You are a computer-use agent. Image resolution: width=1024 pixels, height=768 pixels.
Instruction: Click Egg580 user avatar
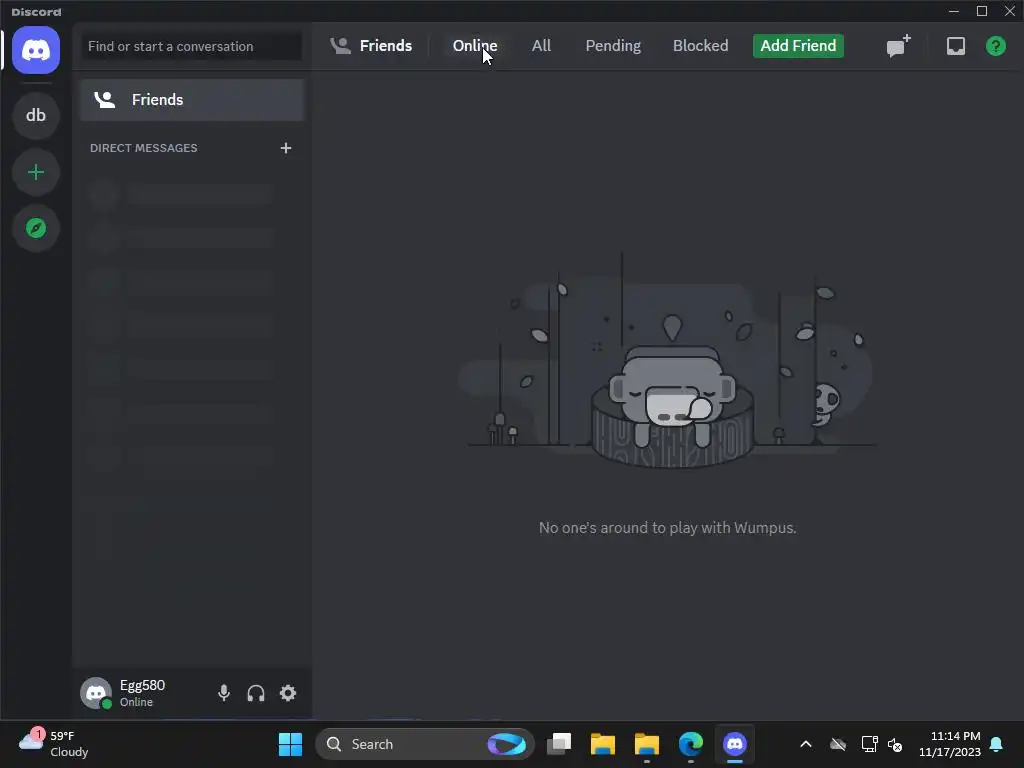(x=96, y=693)
